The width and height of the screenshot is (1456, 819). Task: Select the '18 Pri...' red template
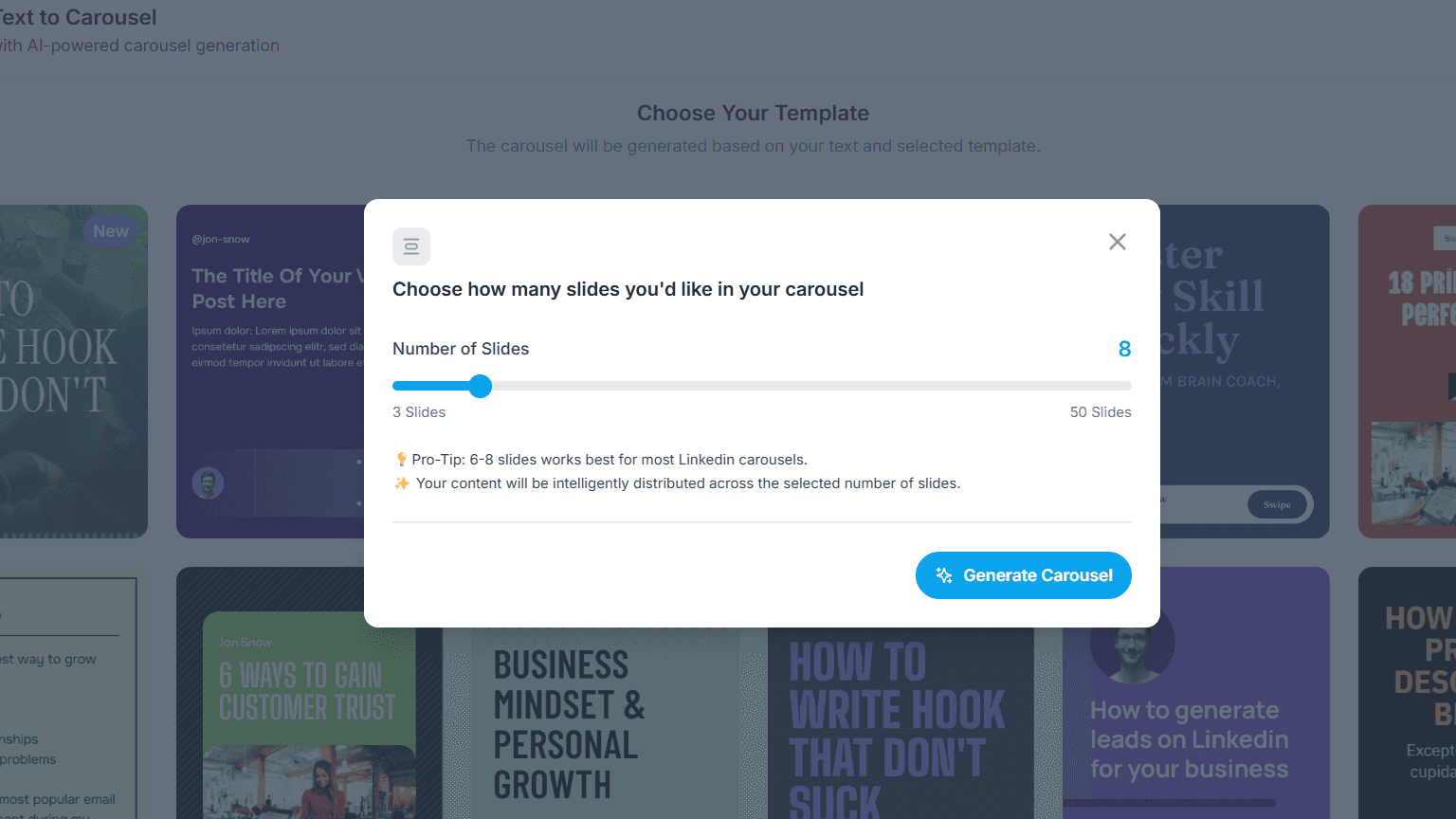click(1407, 372)
